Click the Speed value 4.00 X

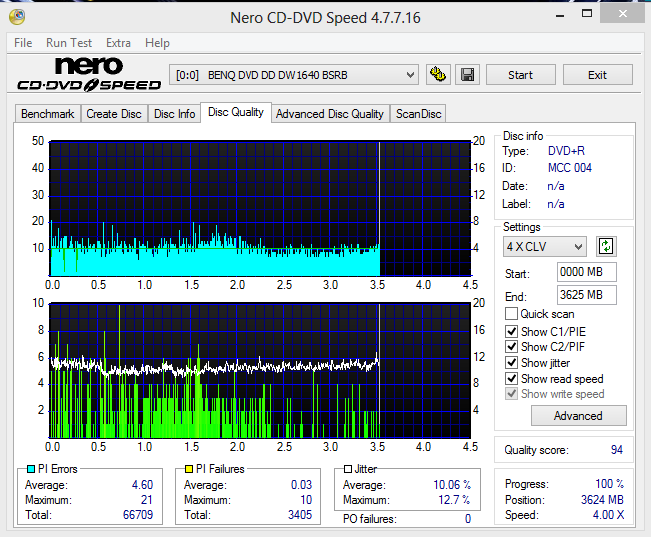[608, 515]
